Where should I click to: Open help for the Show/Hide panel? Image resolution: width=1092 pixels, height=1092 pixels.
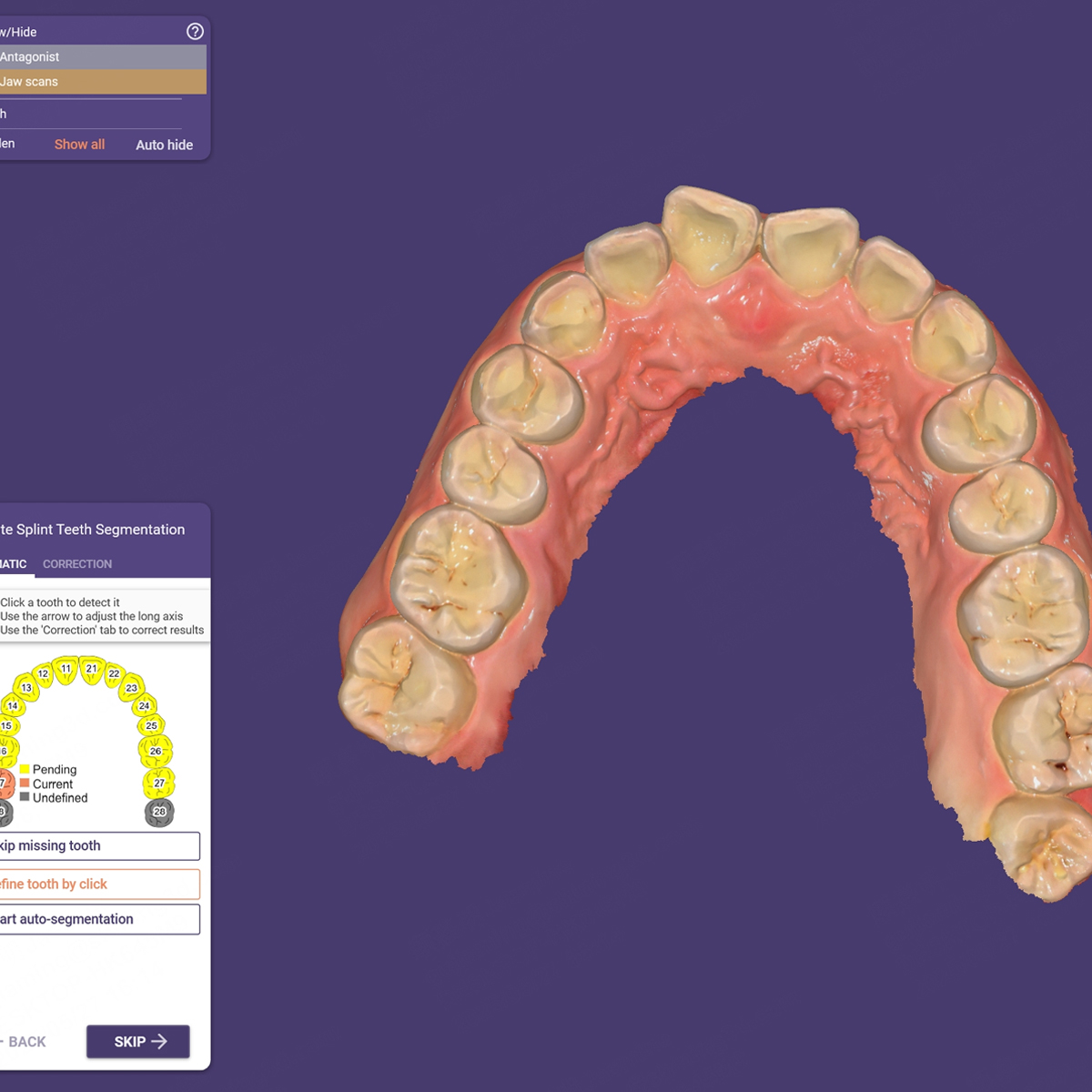tap(195, 32)
